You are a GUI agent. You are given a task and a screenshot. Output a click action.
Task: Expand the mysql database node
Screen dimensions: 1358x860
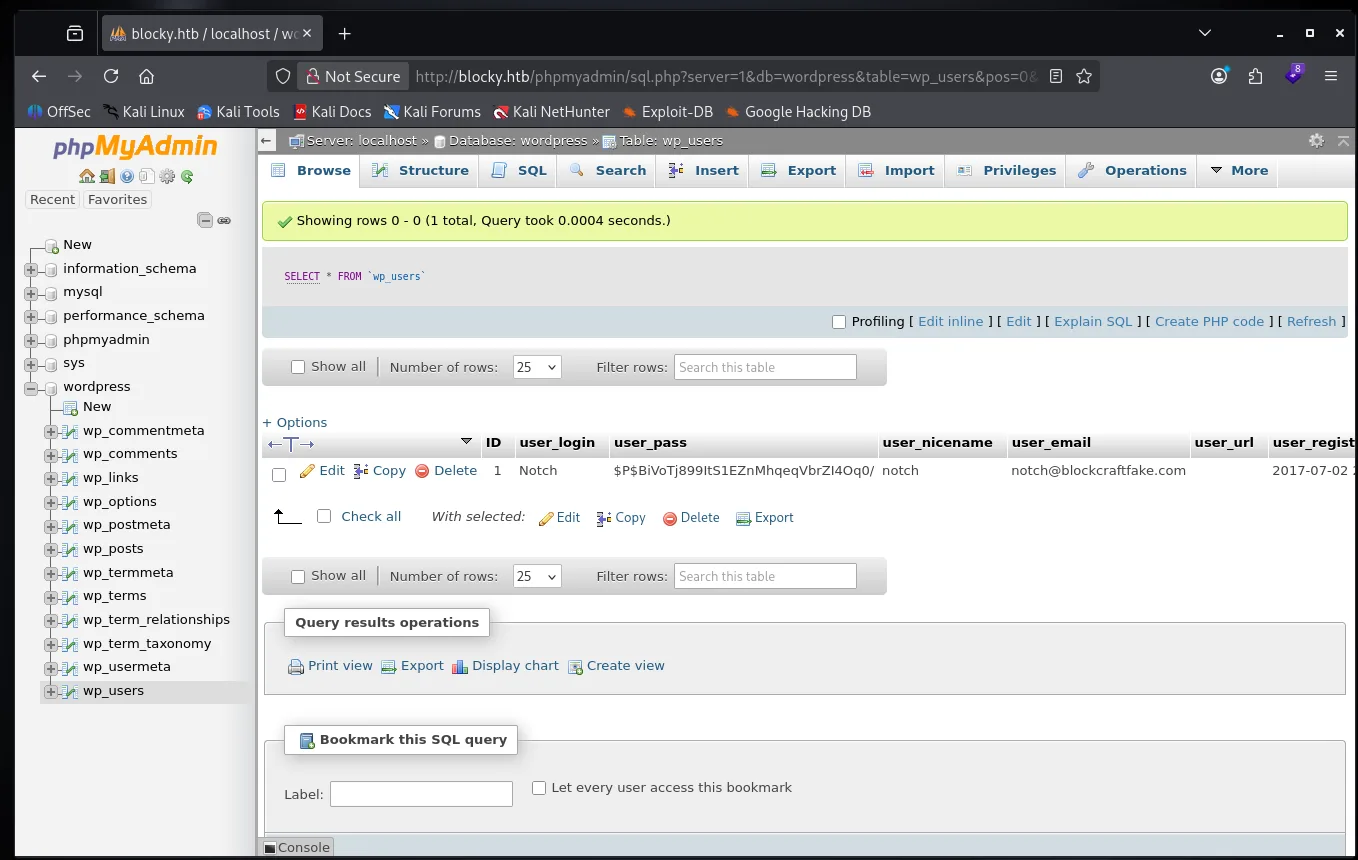[x=31, y=294]
